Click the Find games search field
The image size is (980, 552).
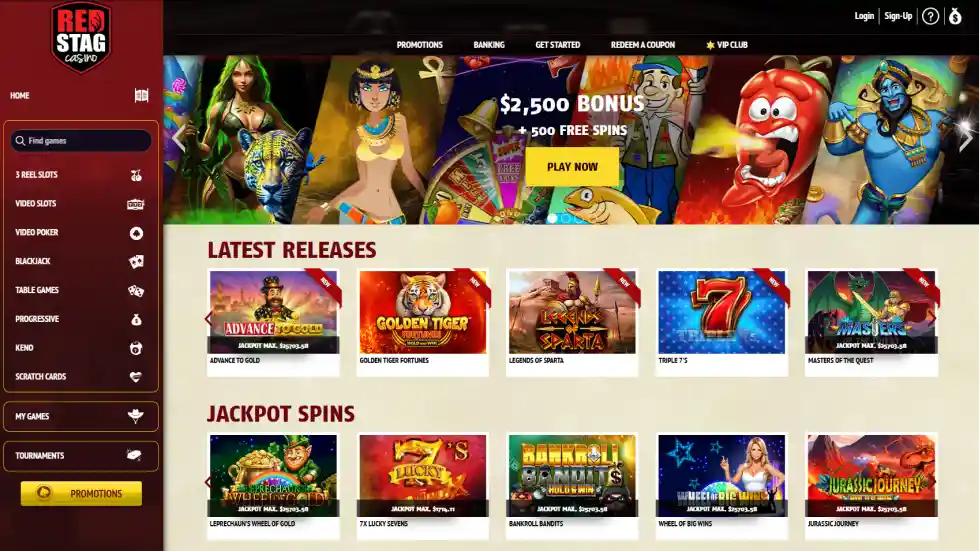pyautogui.click(x=81, y=141)
